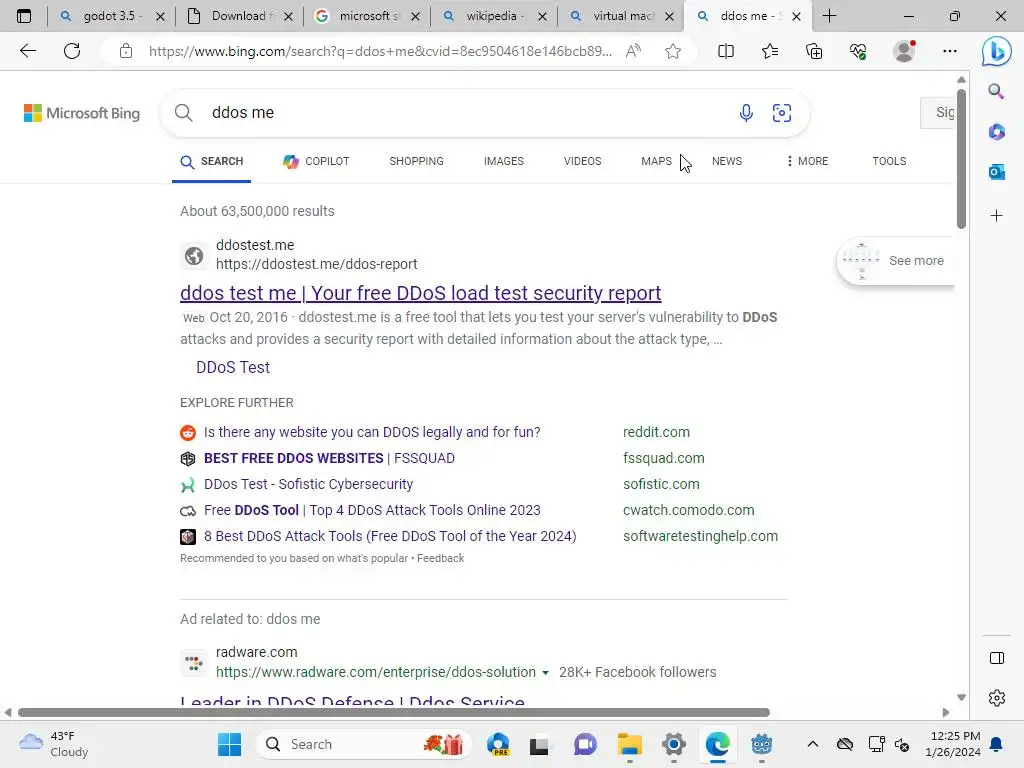Screen dimensions: 1024x768
Task: Open File Explorer taskbar icon
Action: pos(630,744)
